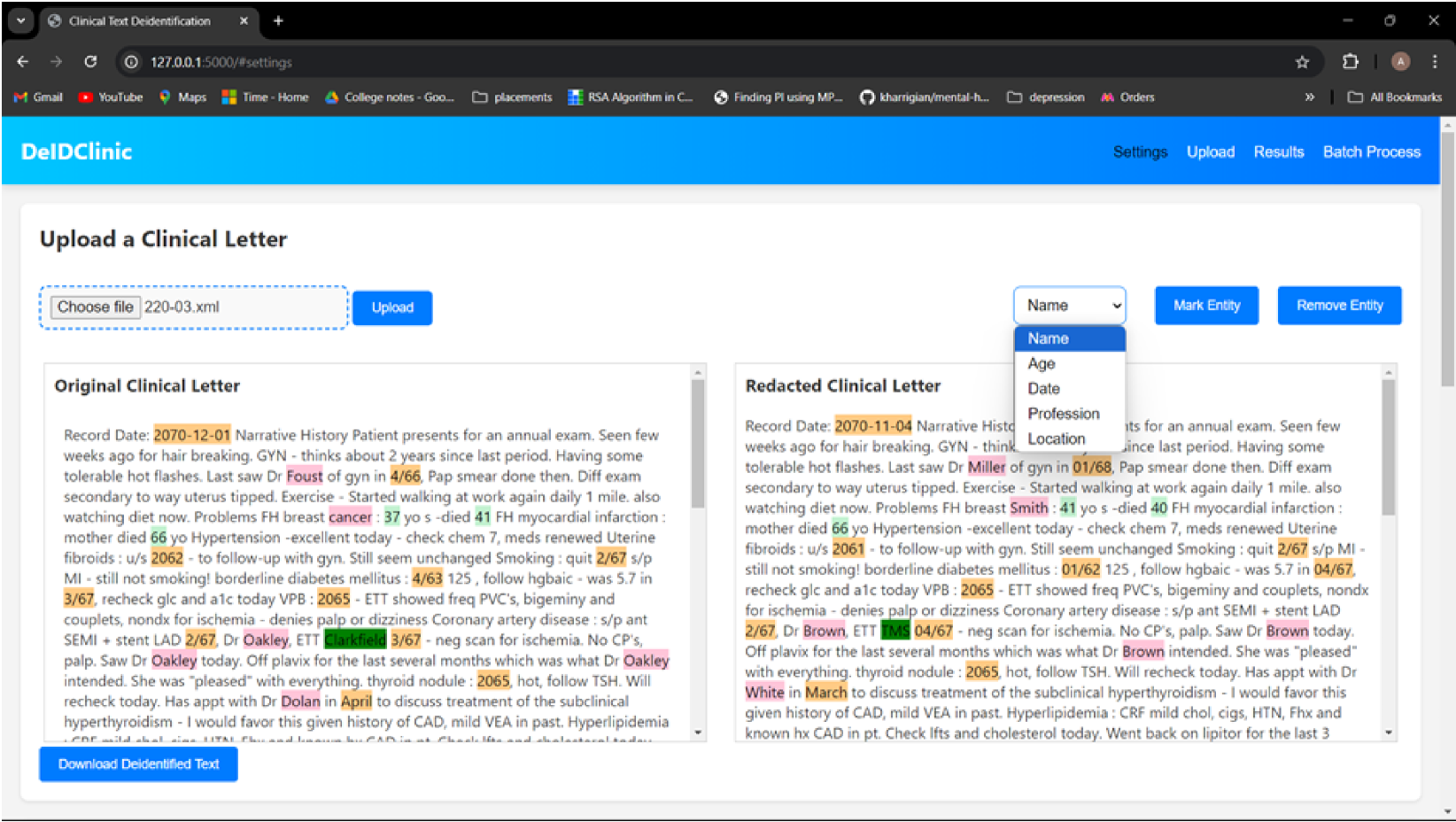Click the Redacted Clinical Letter scrollbar thumb
The image size is (1456, 822).
(x=1389, y=447)
